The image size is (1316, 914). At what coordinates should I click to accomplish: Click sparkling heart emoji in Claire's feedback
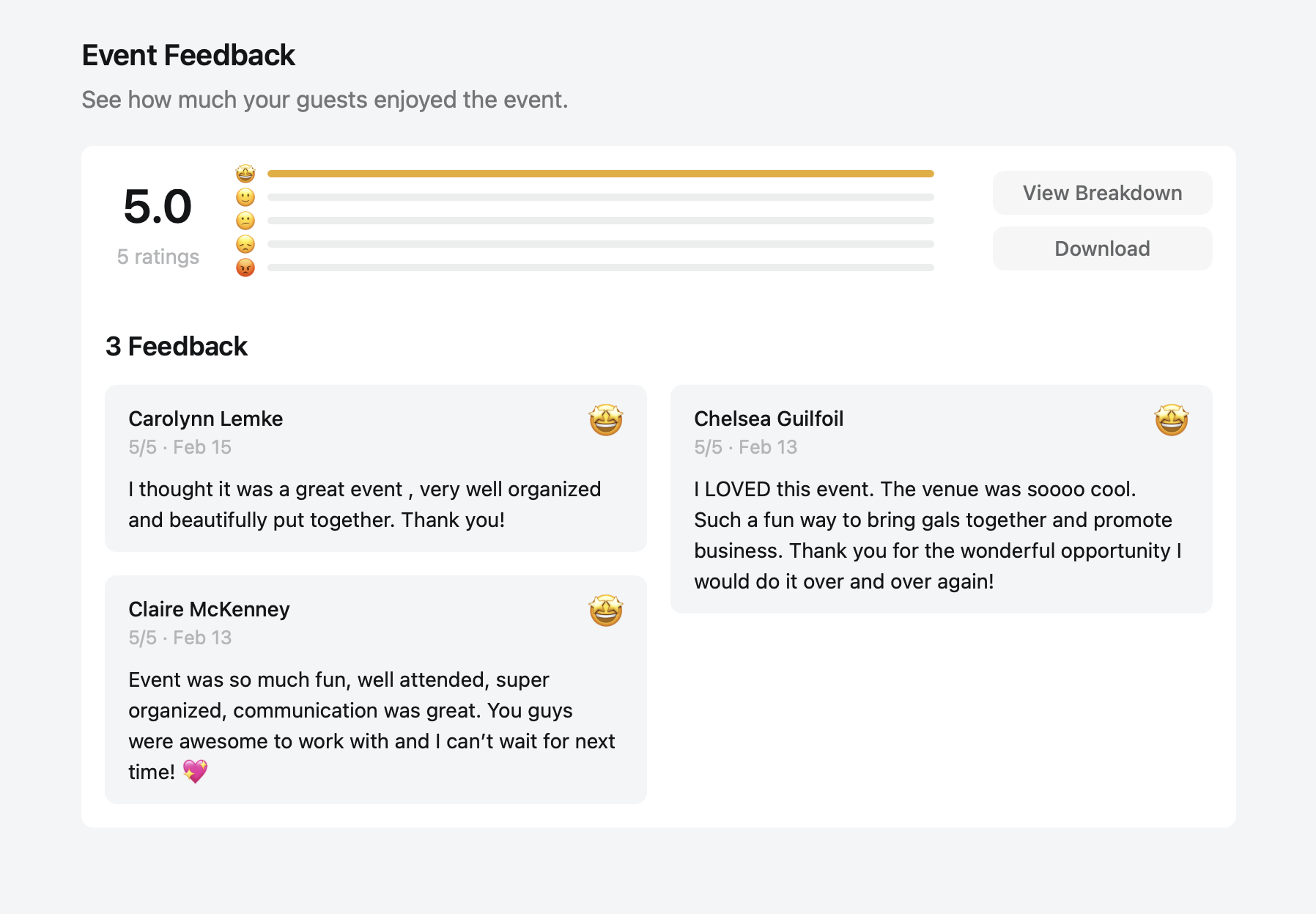click(195, 771)
